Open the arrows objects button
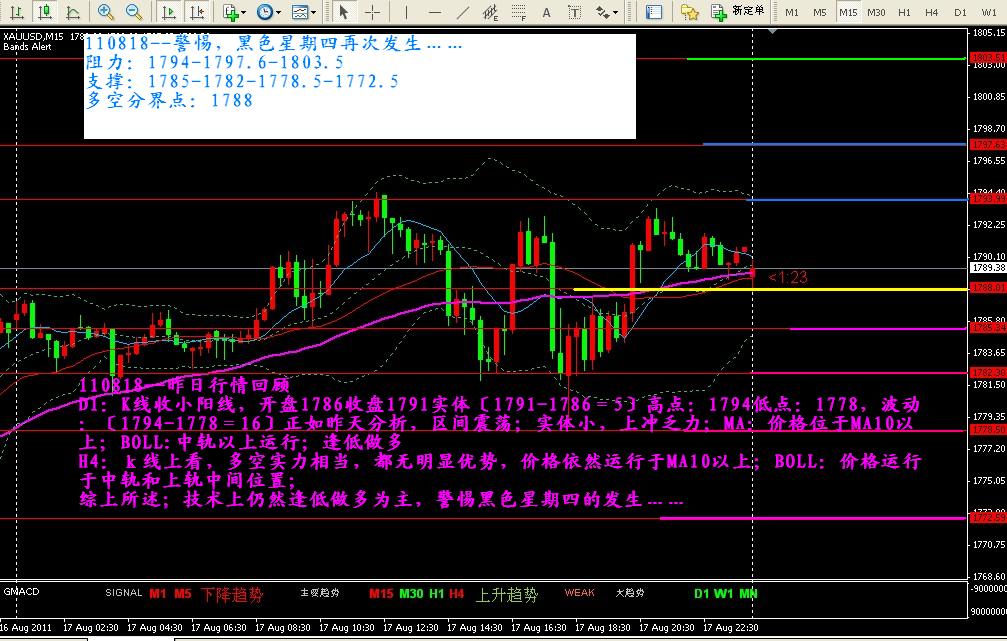1007x641 pixels. coord(602,12)
